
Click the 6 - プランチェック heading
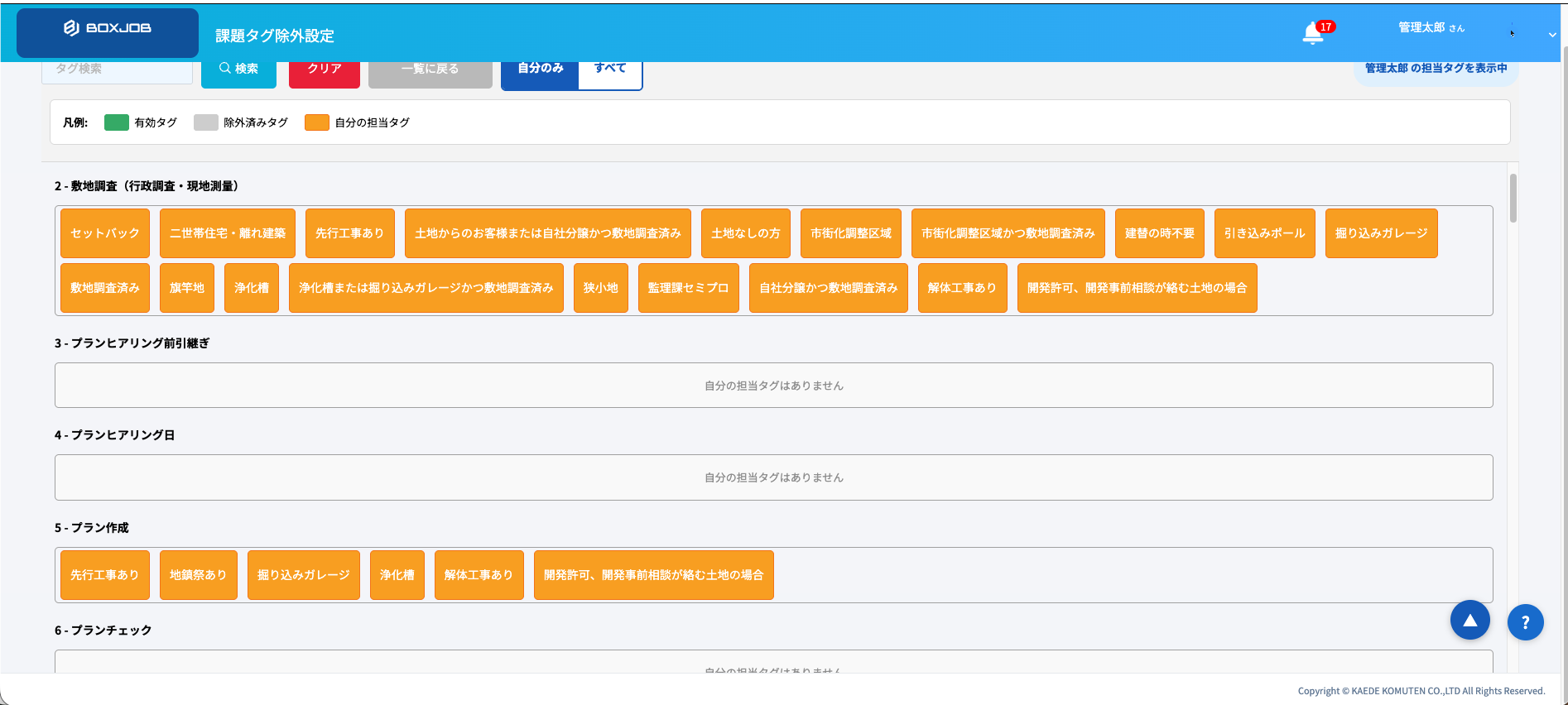[103, 631]
